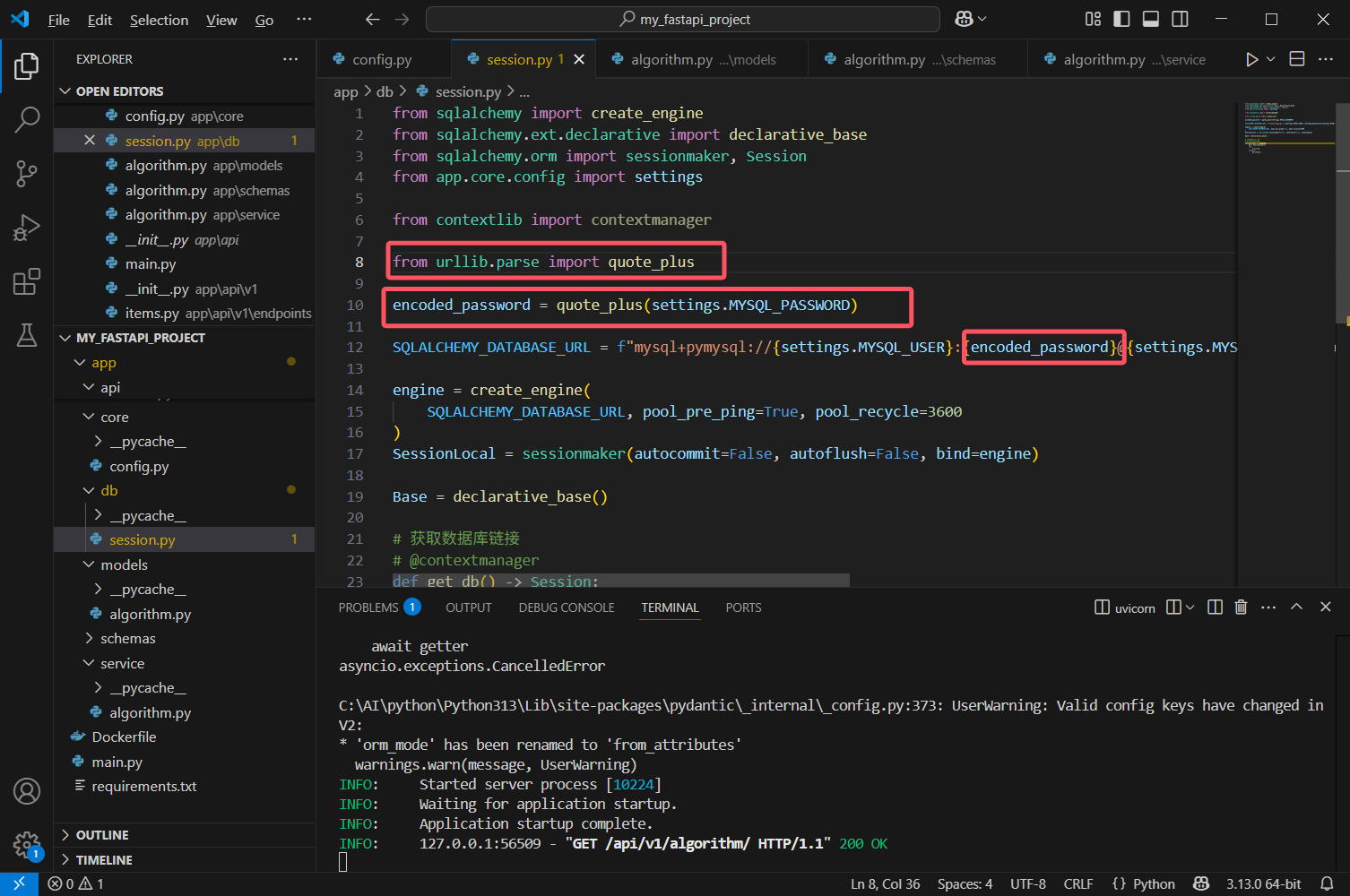Run the Python file with the play button
This screenshot has width=1350, height=896.
tap(1251, 58)
